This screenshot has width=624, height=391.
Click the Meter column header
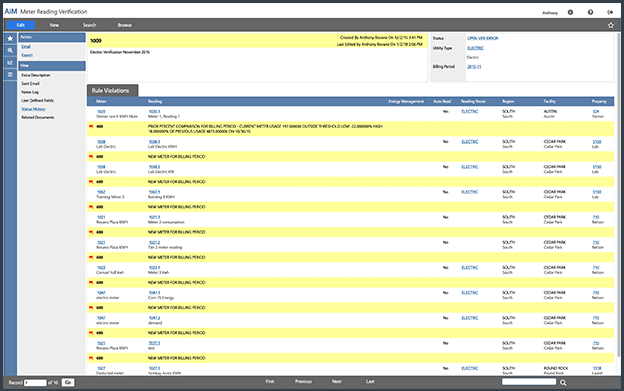(101, 101)
